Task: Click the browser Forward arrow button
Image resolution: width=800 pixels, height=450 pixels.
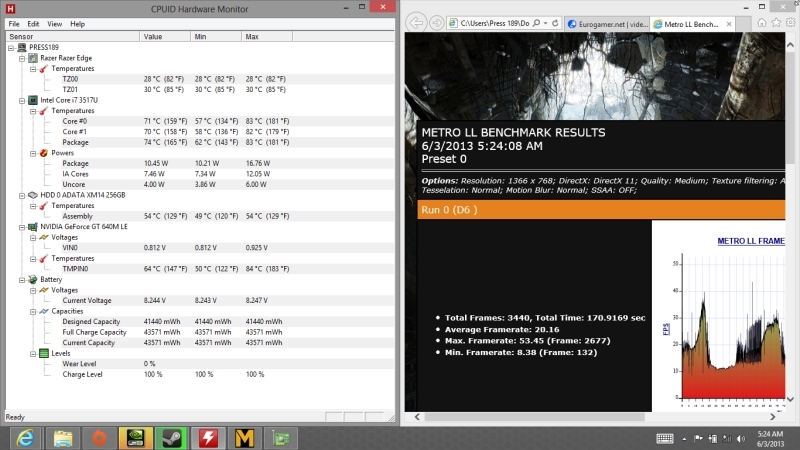Action: (x=436, y=23)
